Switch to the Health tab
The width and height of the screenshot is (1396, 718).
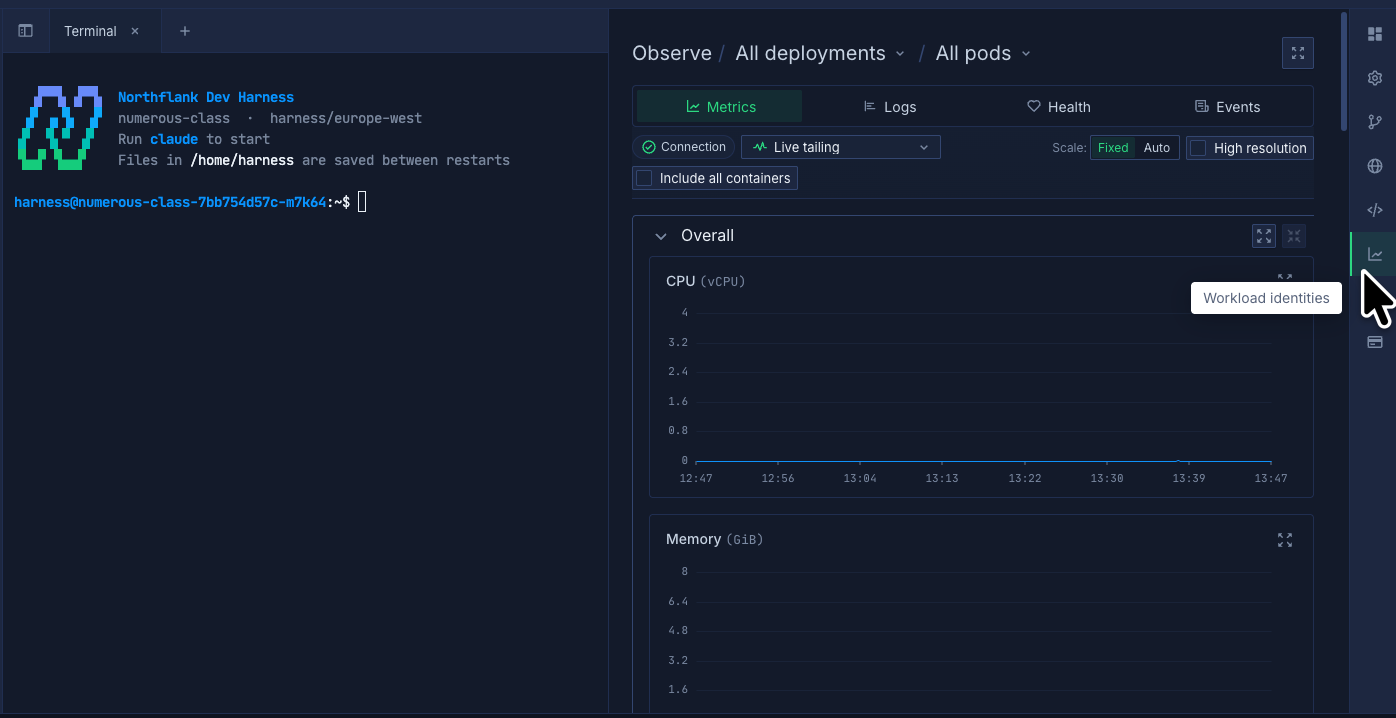(1059, 107)
